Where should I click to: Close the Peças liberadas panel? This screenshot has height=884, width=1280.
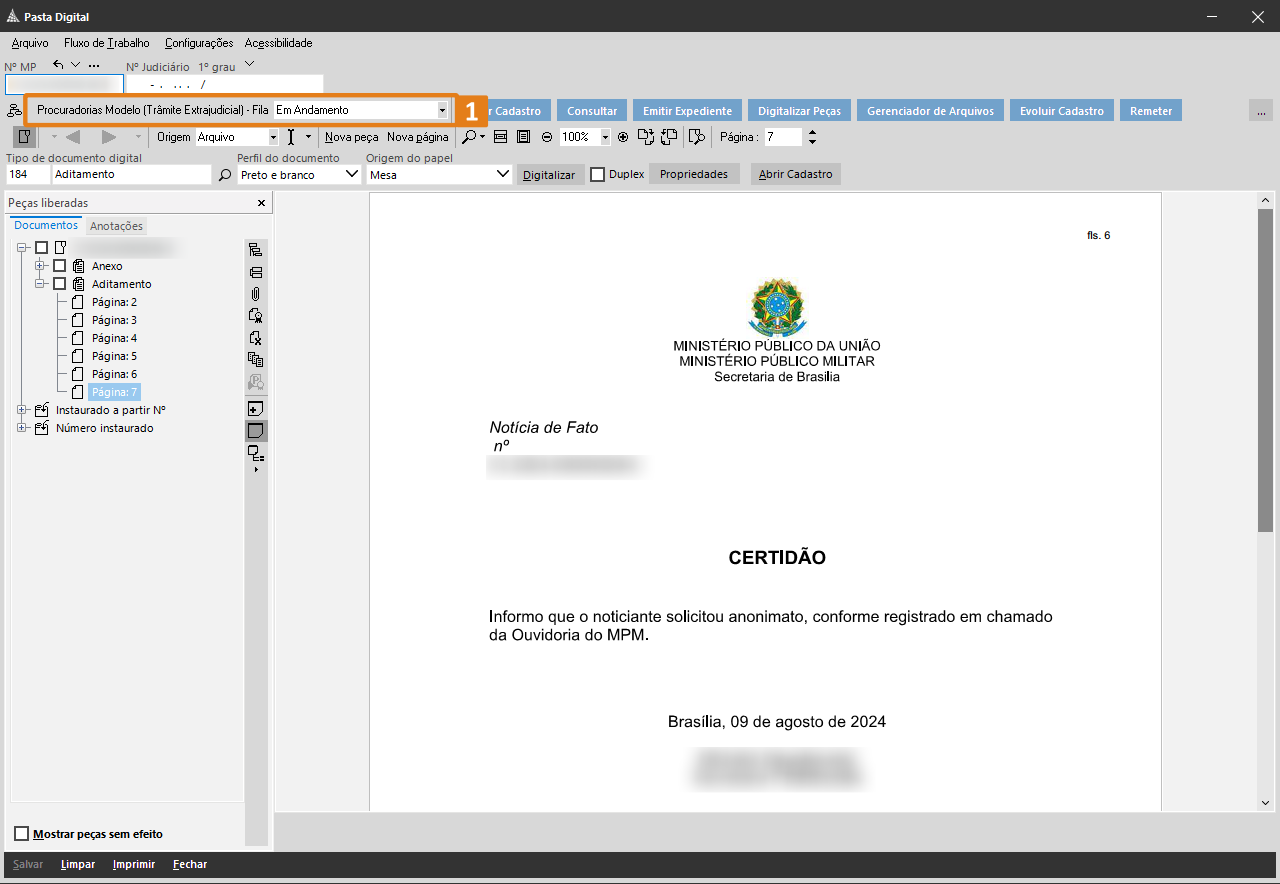point(262,203)
